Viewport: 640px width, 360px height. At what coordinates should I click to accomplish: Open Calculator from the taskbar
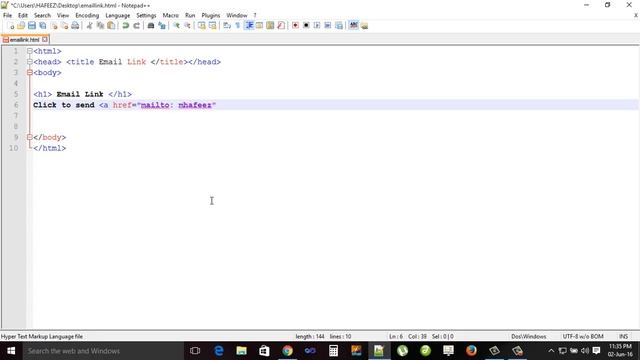coord(333,351)
